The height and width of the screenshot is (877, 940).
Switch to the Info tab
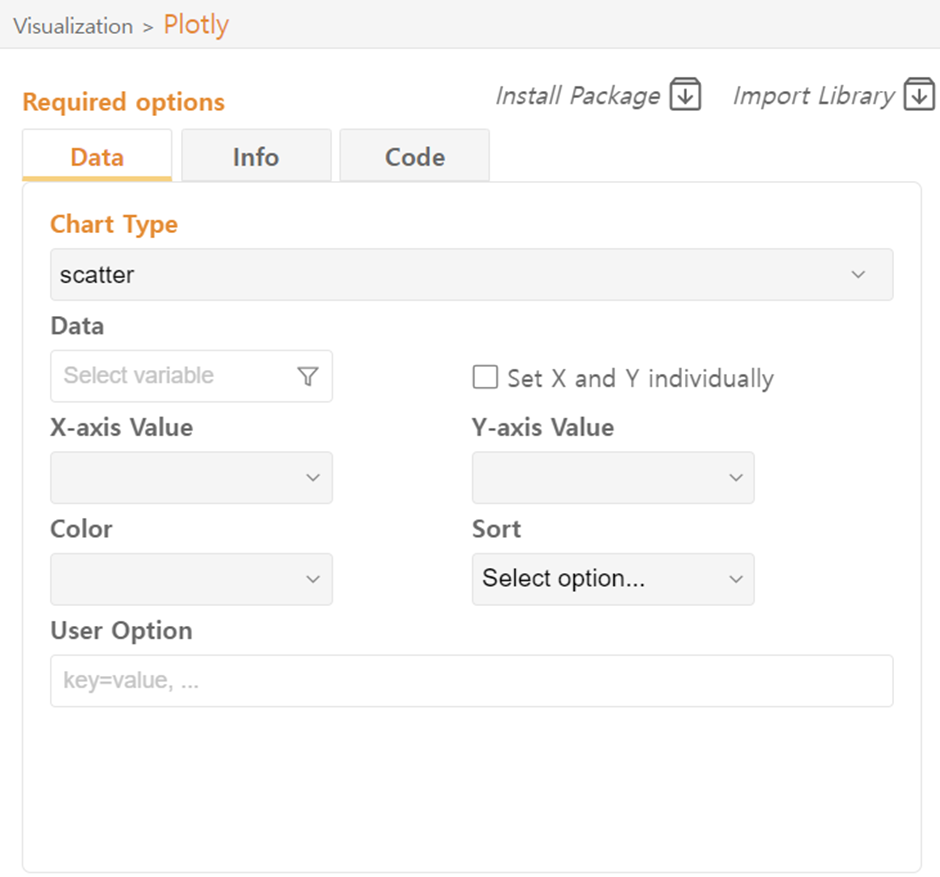(x=256, y=157)
